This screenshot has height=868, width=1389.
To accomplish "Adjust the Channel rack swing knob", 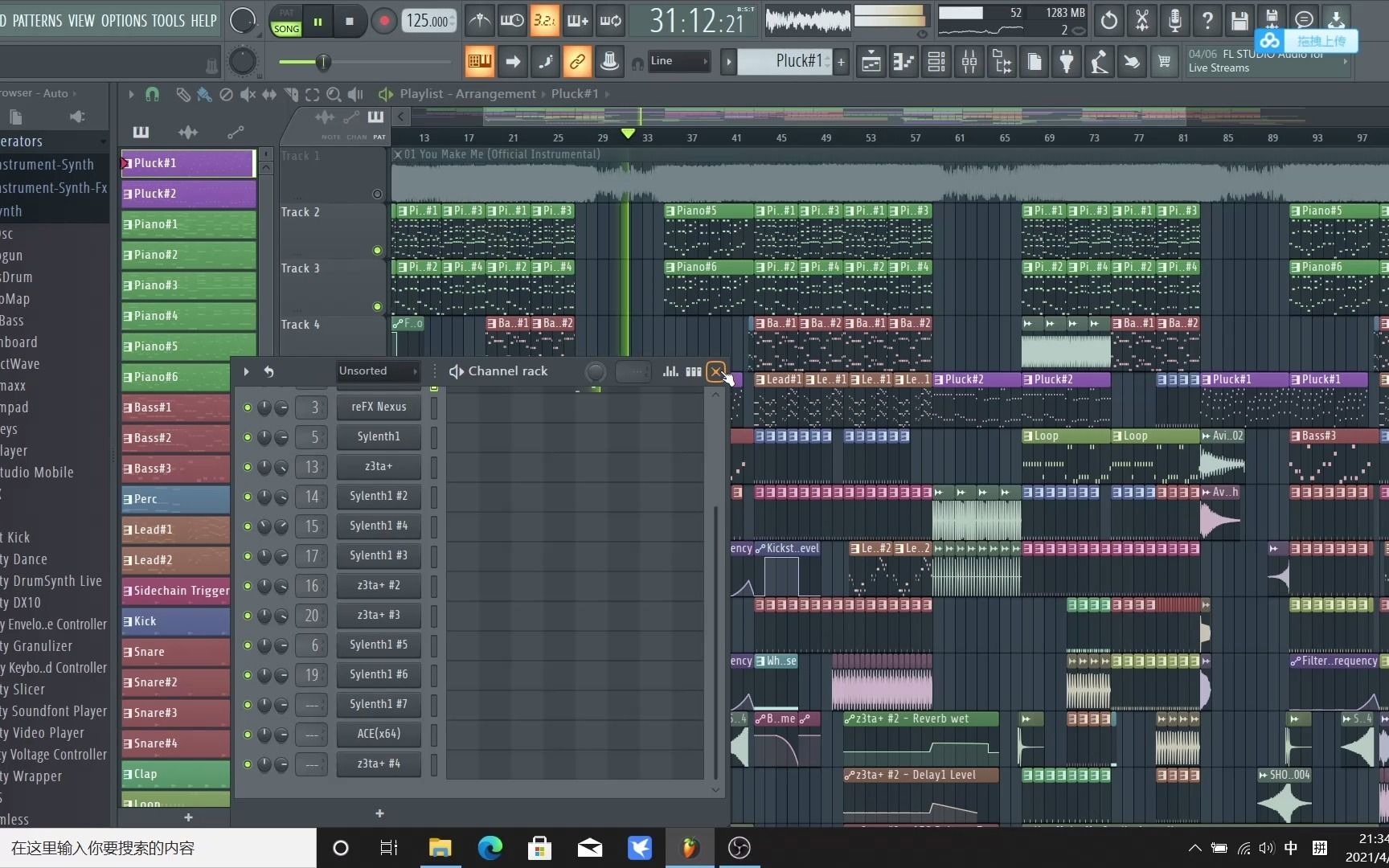I will (x=596, y=371).
